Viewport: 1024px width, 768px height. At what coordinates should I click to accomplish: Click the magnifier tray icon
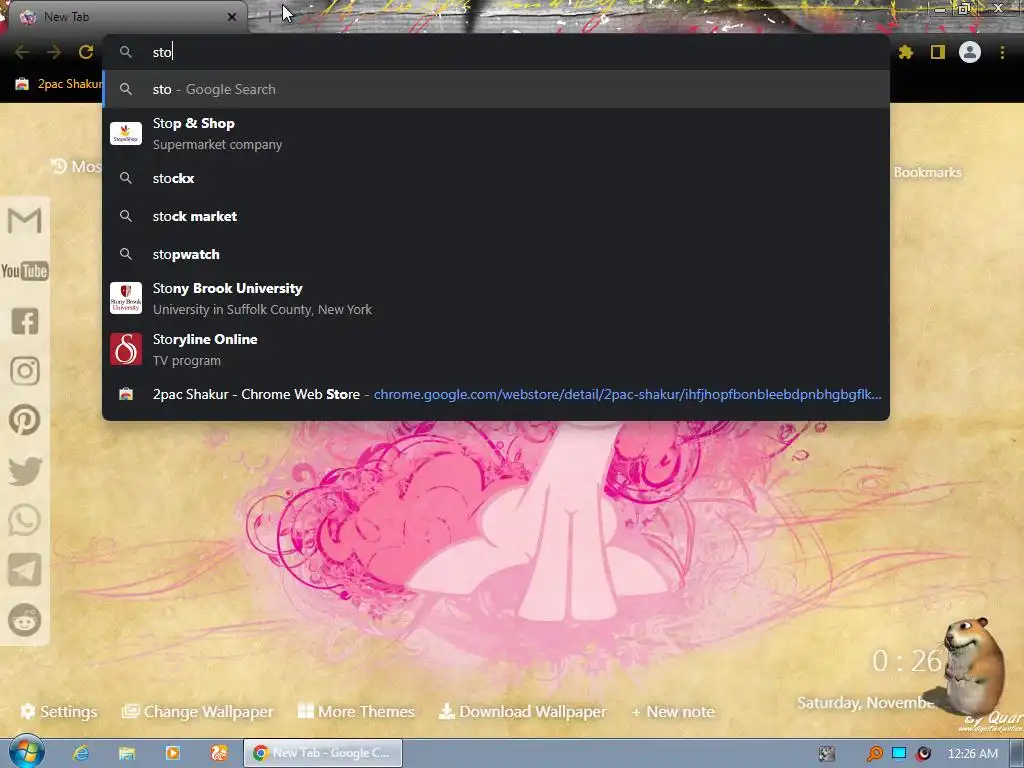point(874,754)
